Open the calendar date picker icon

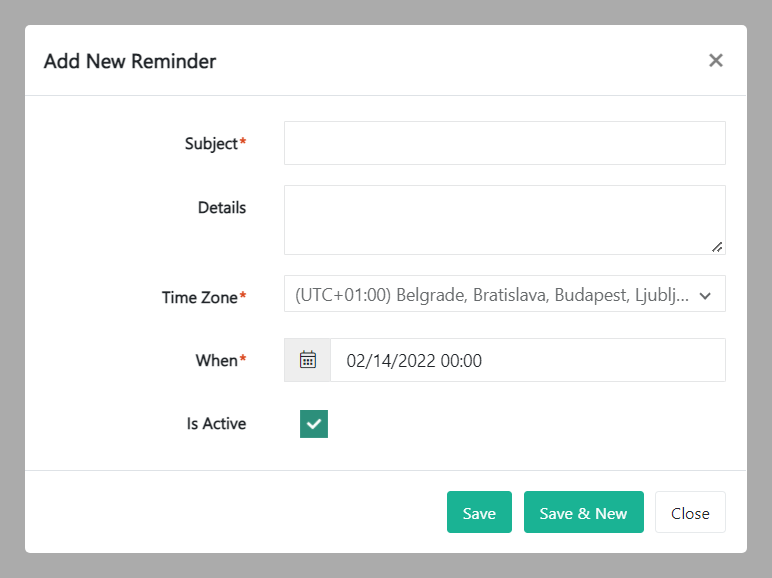[x=308, y=360]
